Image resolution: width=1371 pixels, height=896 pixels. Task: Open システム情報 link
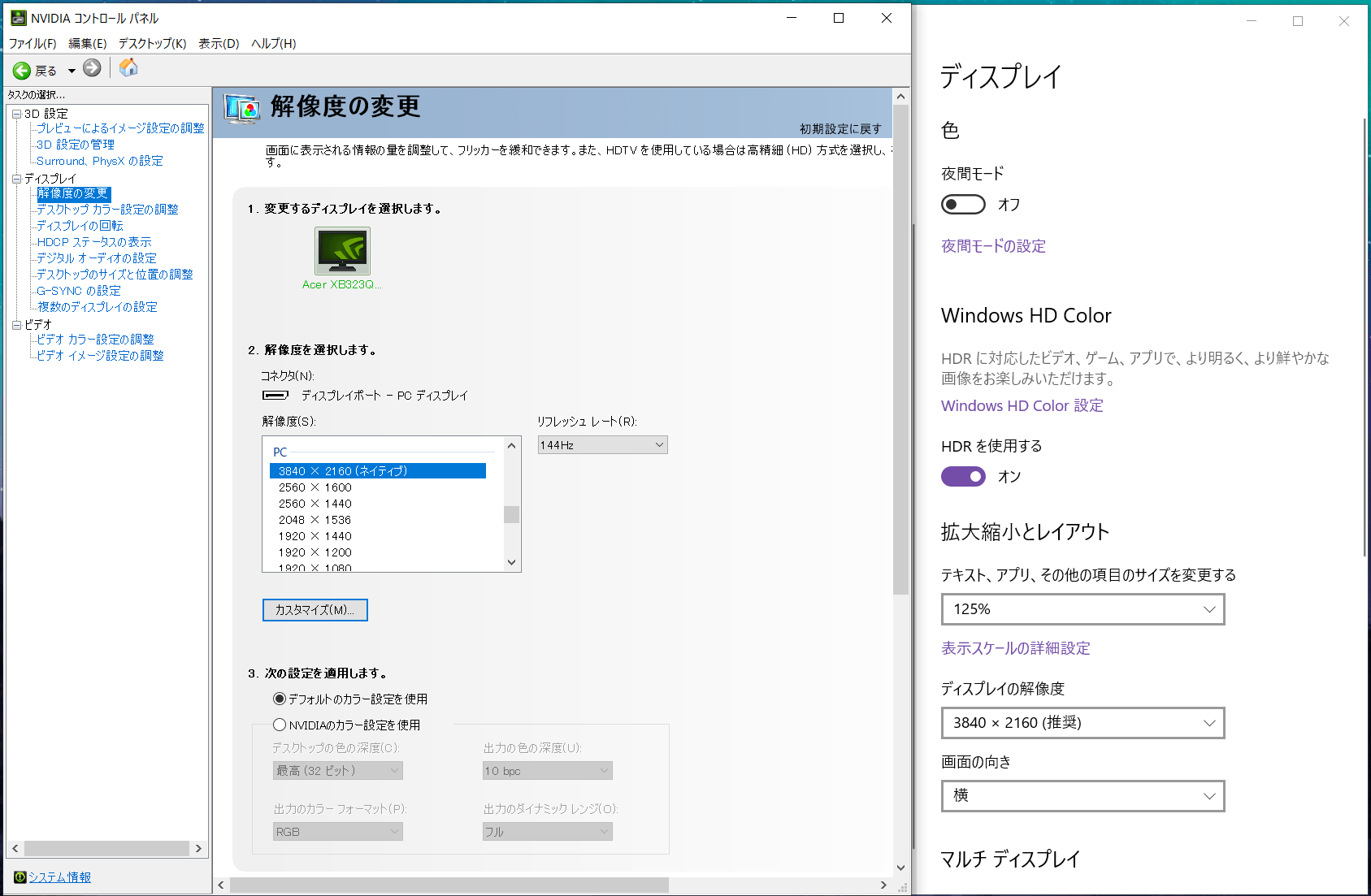[60, 877]
